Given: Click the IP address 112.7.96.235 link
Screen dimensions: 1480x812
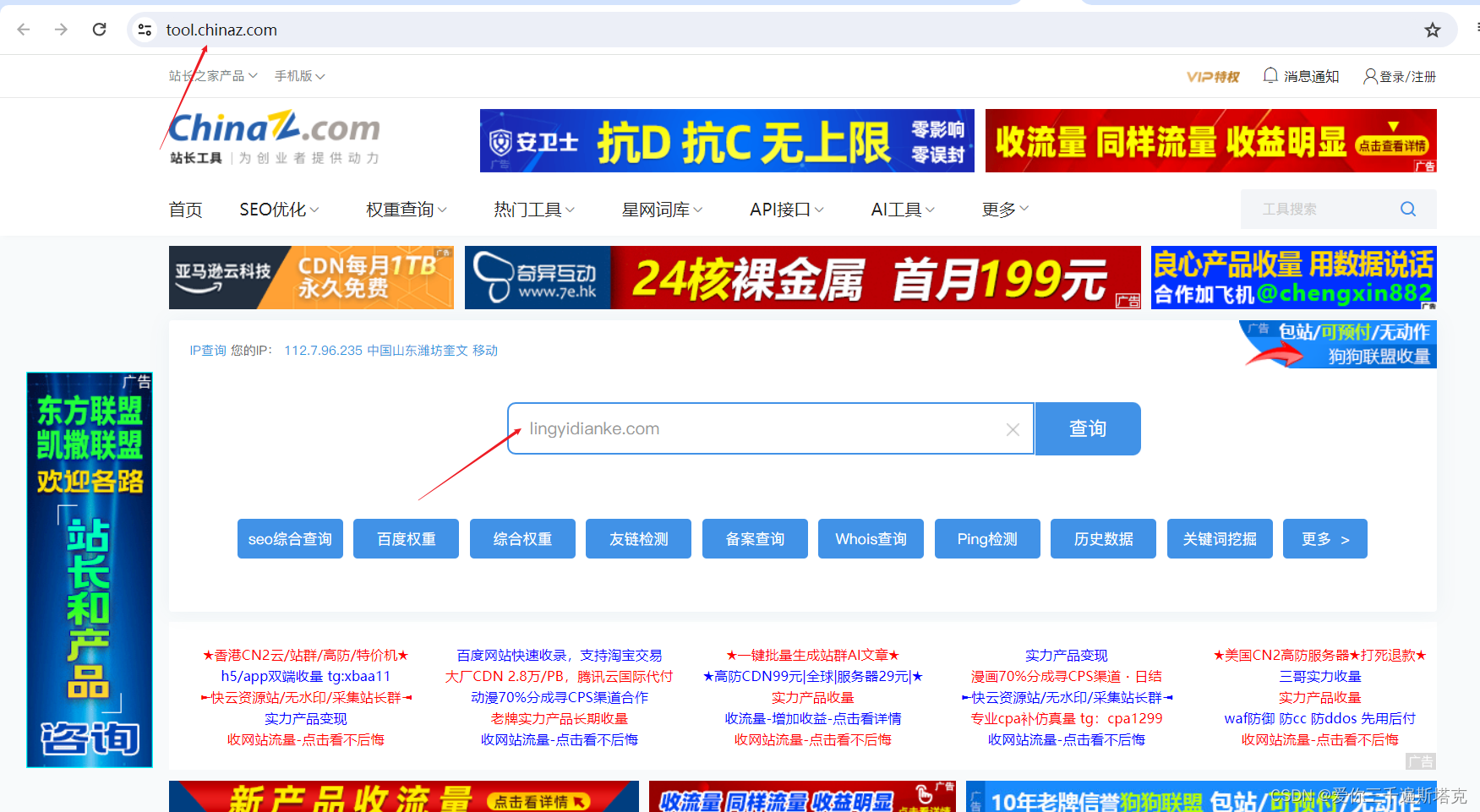Looking at the screenshot, I should pyautogui.click(x=322, y=350).
